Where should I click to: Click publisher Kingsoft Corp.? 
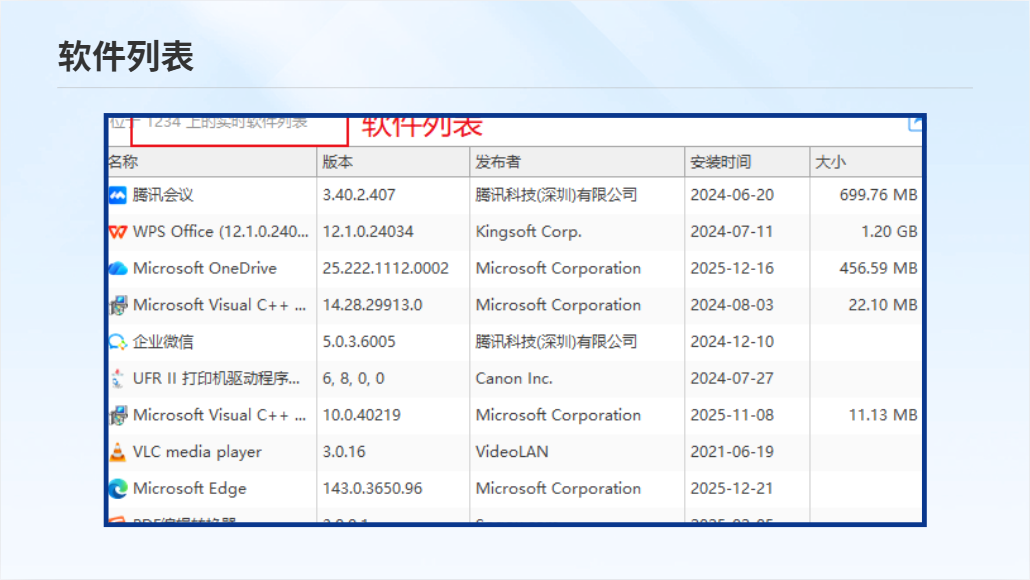529,232
